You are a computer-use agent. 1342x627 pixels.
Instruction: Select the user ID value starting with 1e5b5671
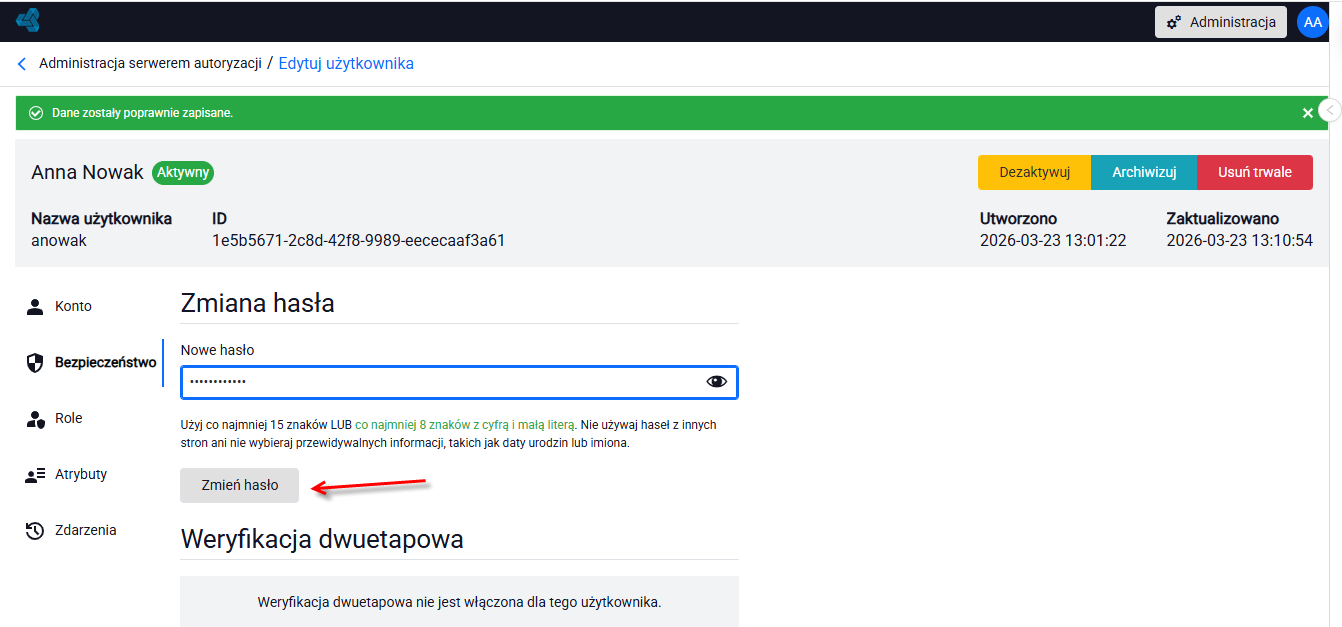358,240
